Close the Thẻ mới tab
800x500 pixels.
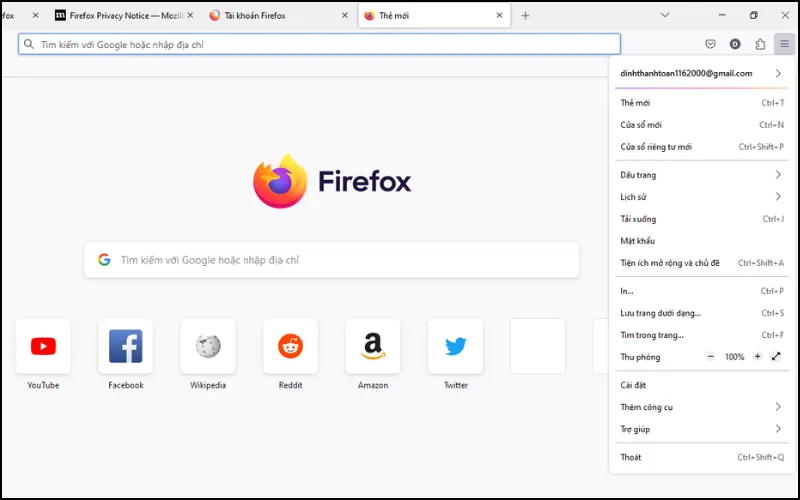tap(499, 15)
